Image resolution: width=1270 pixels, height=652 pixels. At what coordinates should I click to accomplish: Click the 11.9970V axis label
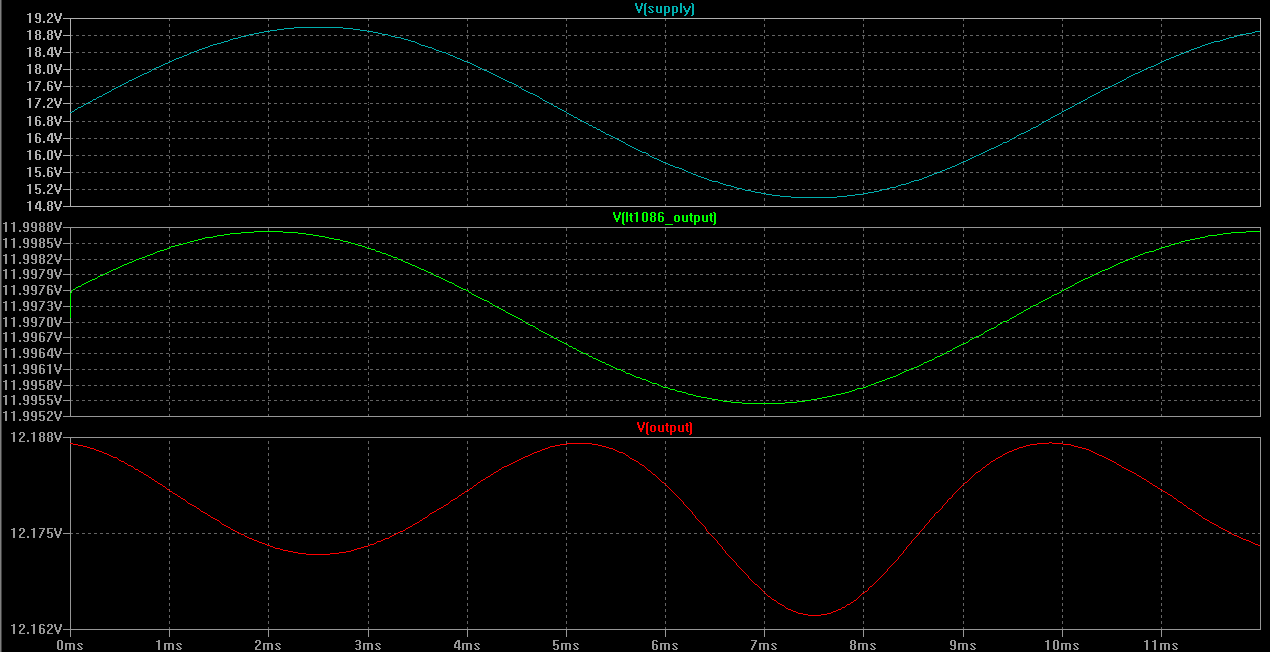35,322
